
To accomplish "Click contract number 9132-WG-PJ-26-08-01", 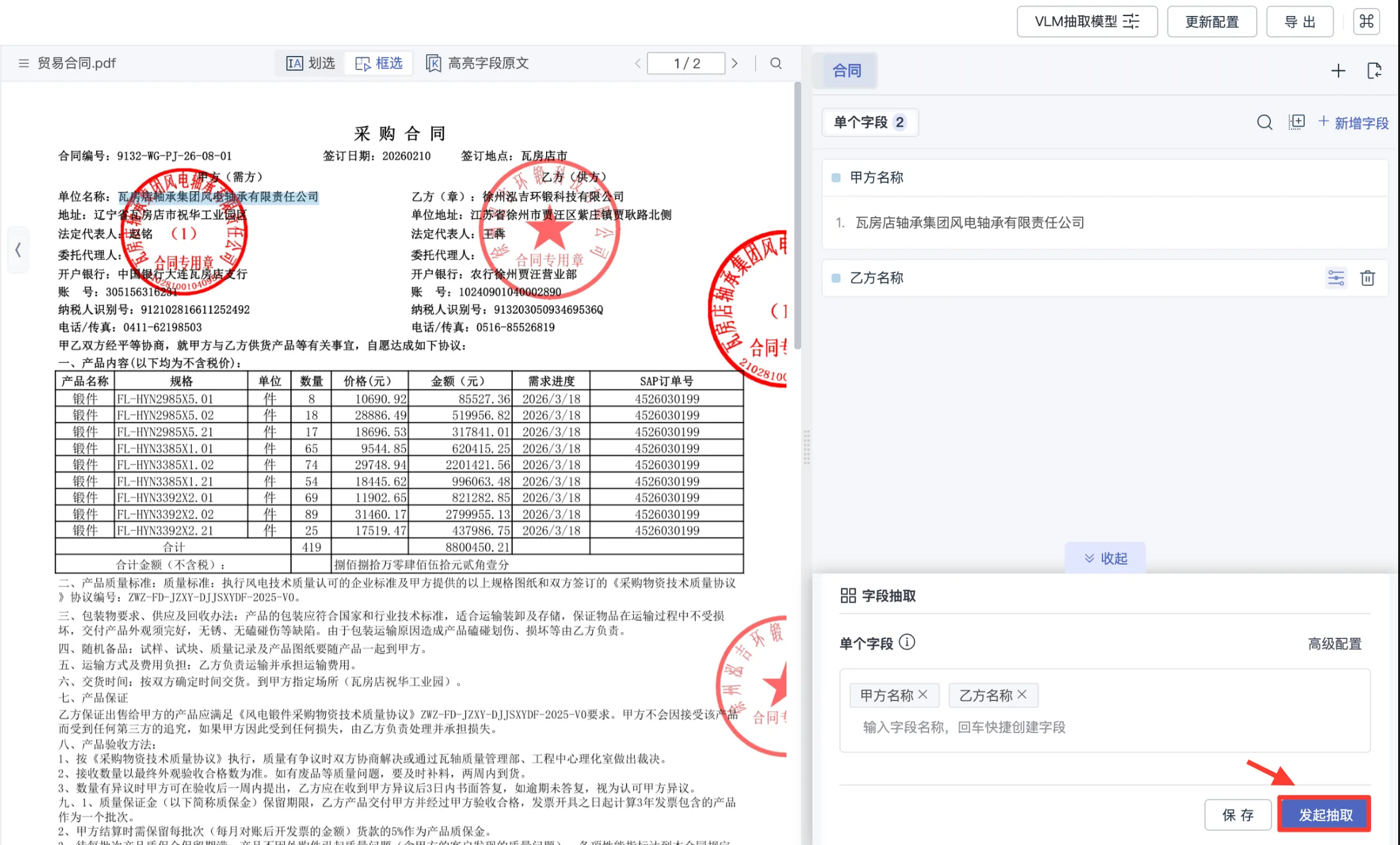I will (175, 156).
